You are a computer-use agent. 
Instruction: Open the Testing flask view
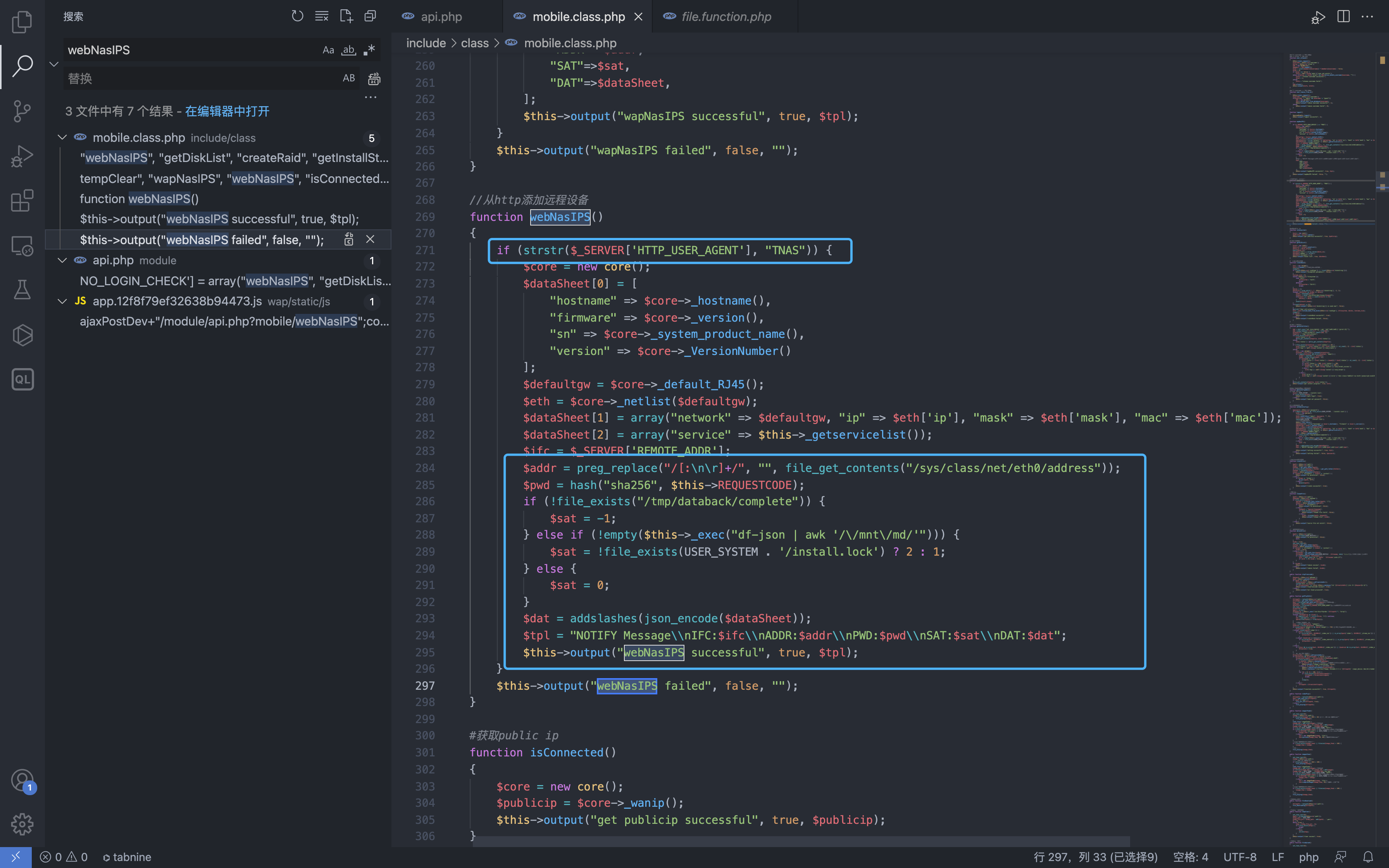22,290
